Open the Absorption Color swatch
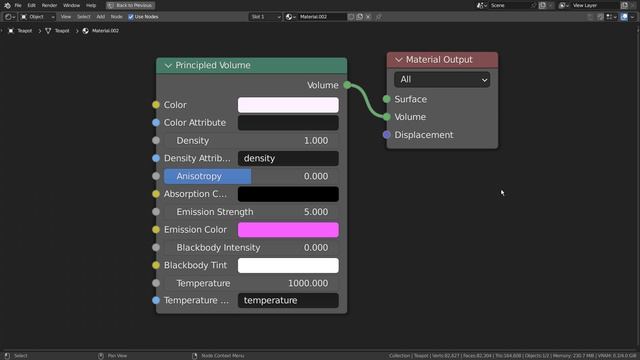 pyautogui.click(x=288, y=194)
